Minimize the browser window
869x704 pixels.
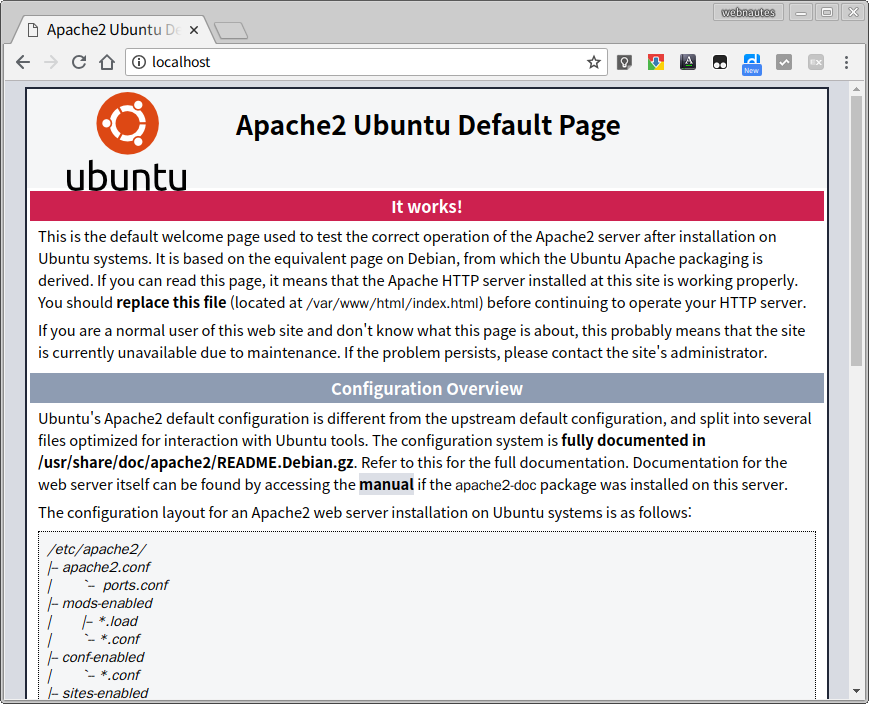coord(801,12)
